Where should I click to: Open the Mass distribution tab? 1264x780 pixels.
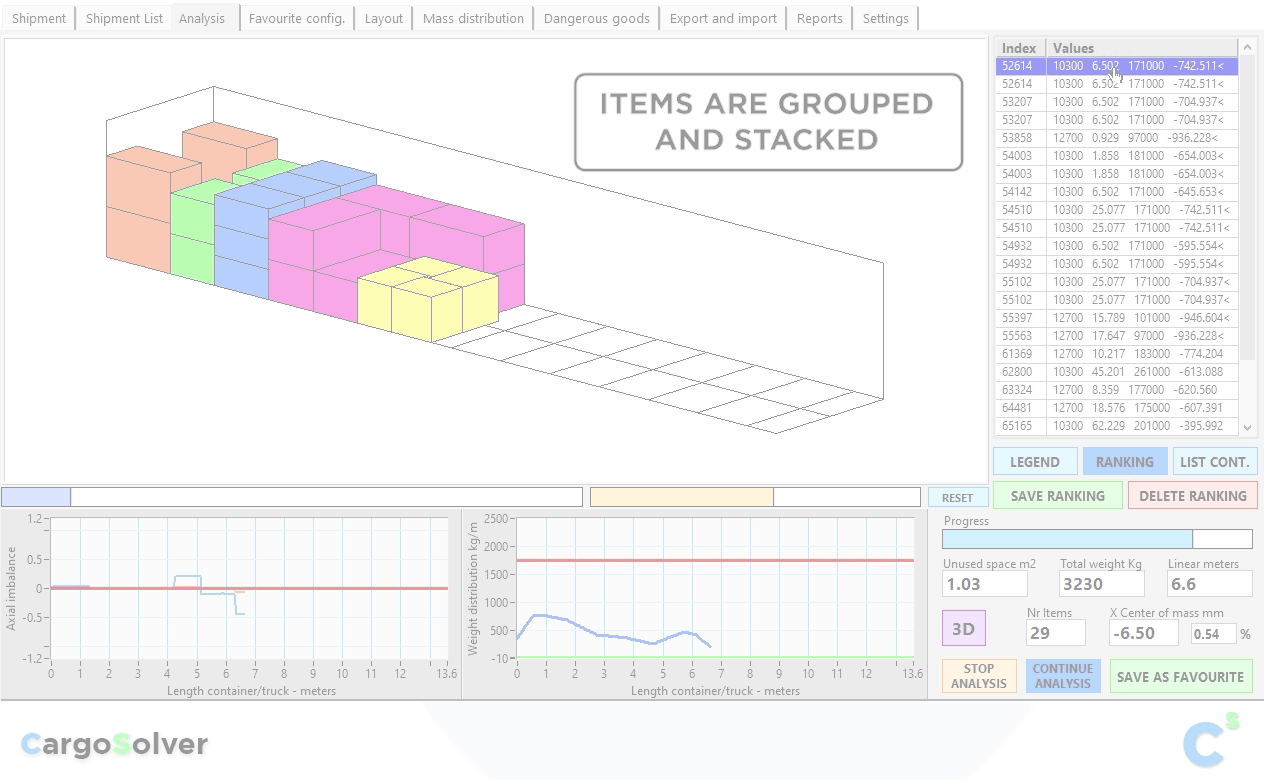[473, 18]
